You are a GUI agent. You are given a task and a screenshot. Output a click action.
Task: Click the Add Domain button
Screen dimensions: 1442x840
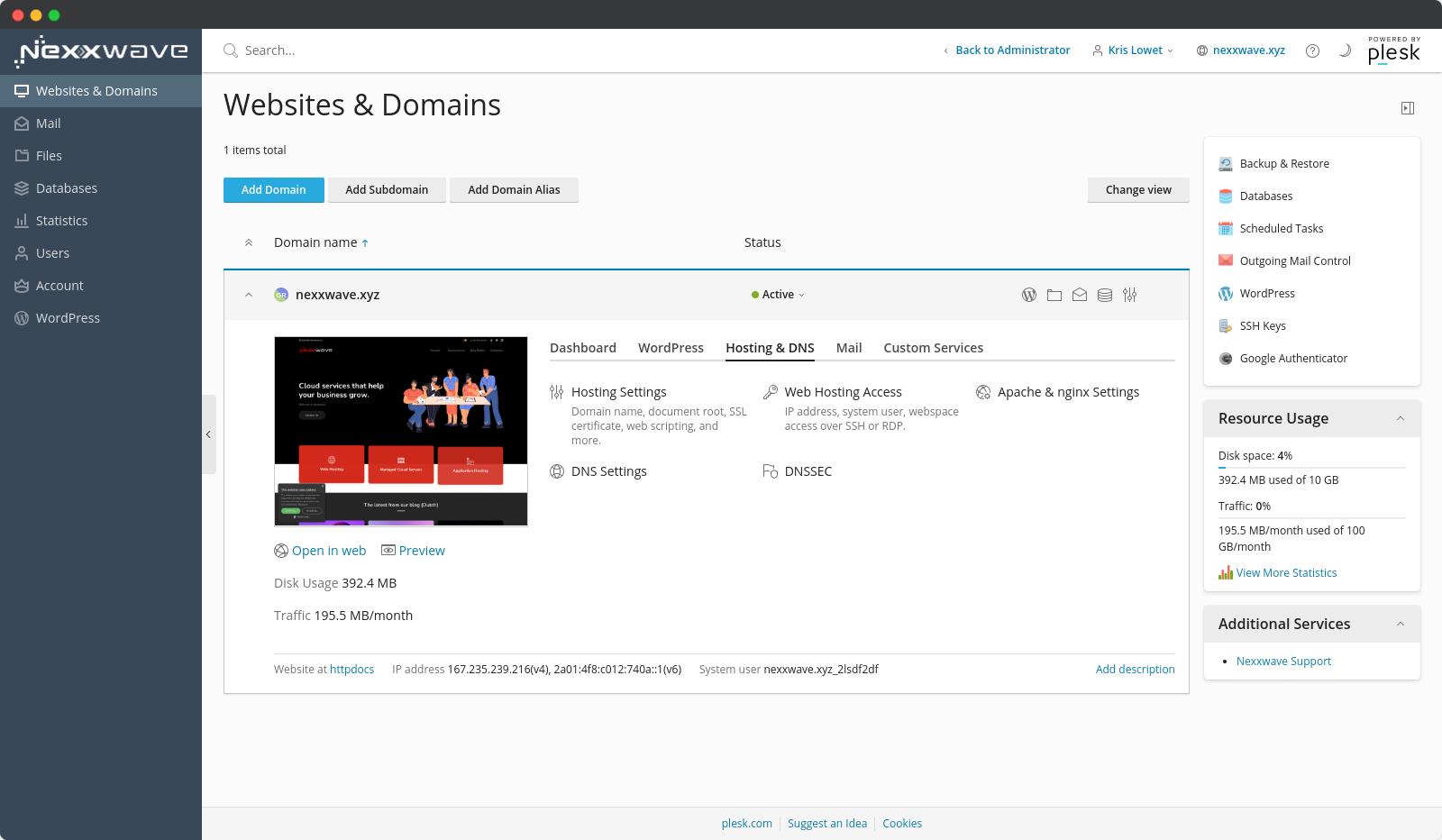(x=274, y=190)
